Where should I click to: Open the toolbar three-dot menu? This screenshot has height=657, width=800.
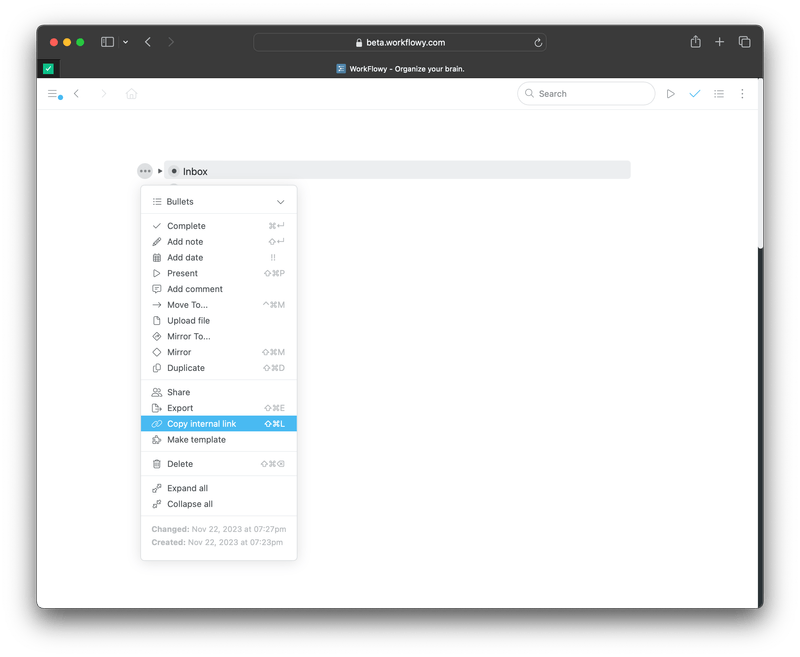(x=742, y=93)
